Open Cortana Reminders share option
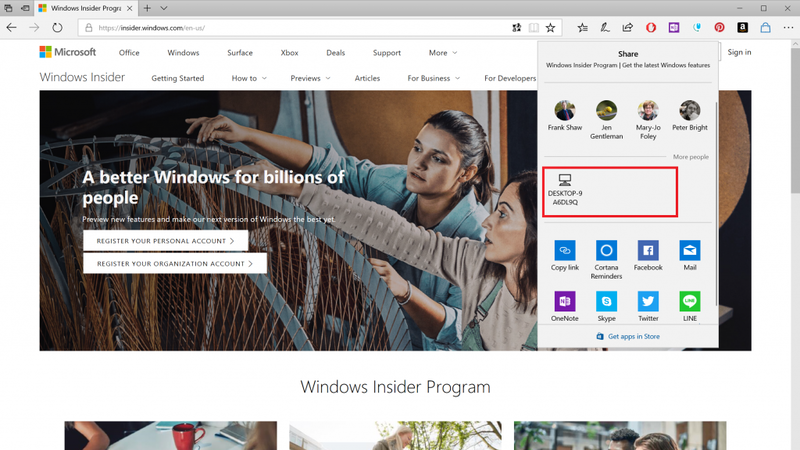Image resolution: width=800 pixels, height=450 pixels. (x=606, y=250)
